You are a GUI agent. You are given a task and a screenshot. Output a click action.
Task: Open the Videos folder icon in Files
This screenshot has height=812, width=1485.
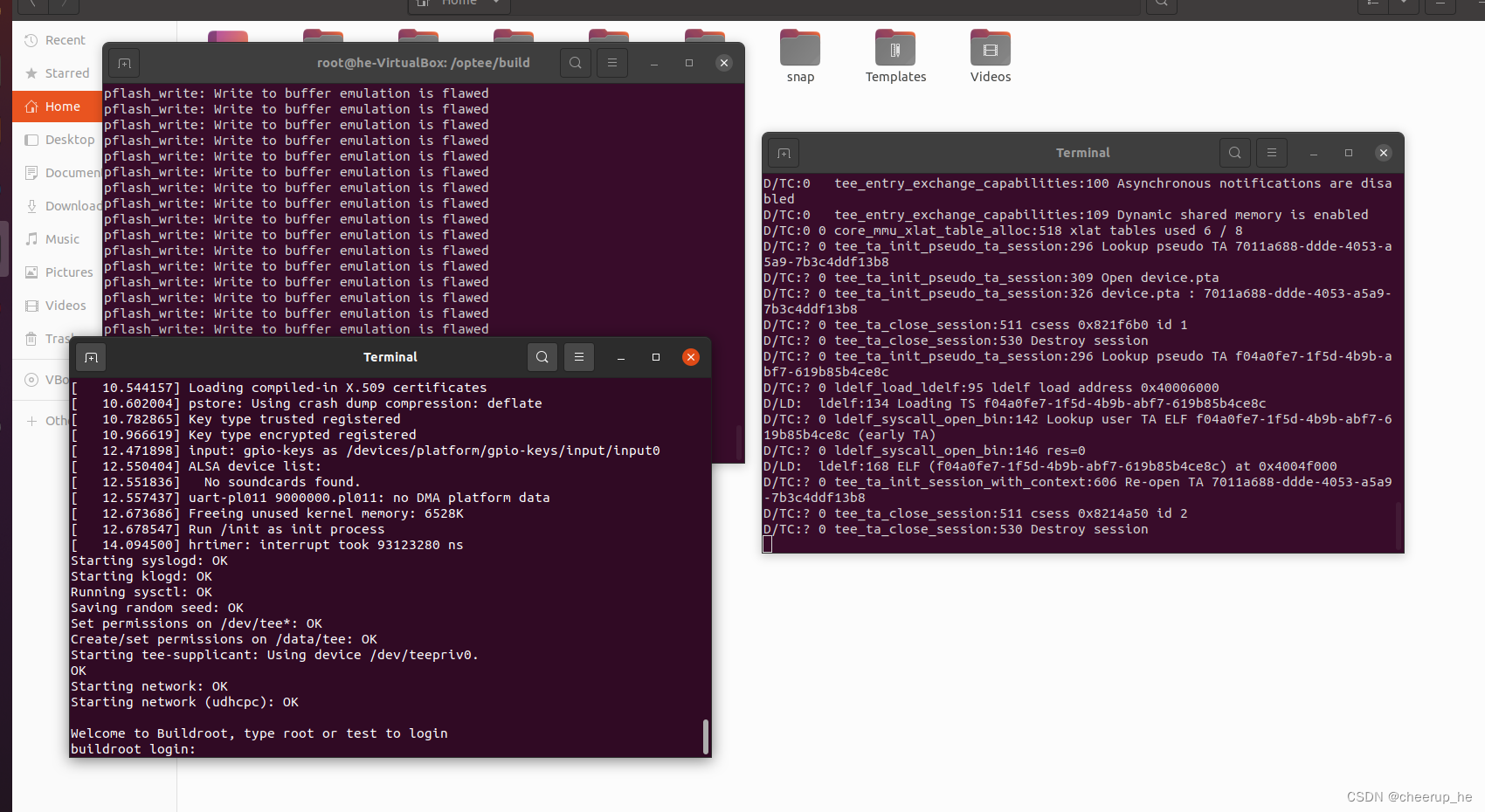coord(991,56)
